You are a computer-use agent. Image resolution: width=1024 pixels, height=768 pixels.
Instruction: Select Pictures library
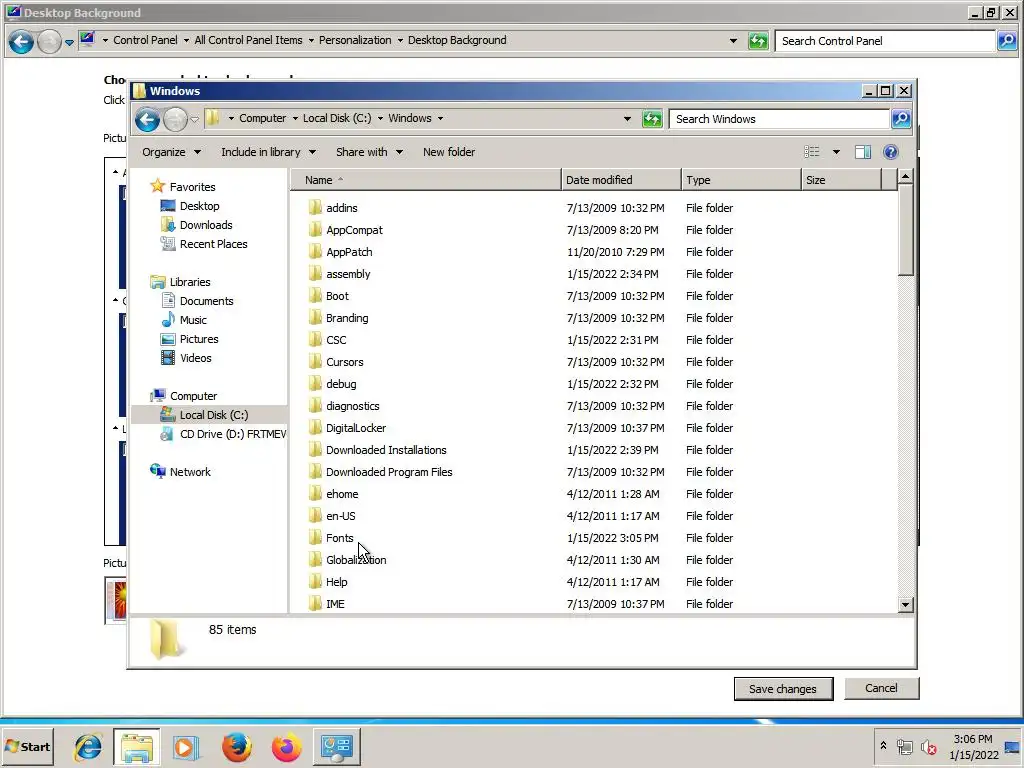click(199, 339)
